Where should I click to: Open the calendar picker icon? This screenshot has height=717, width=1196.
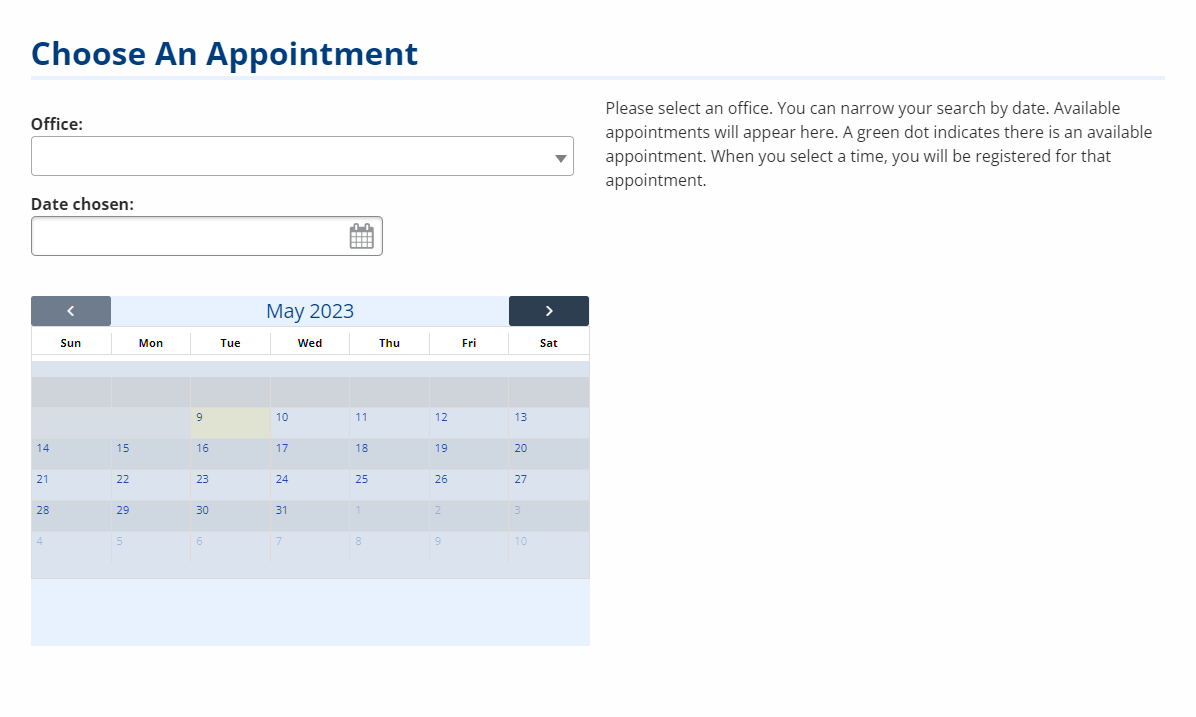pos(362,236)
